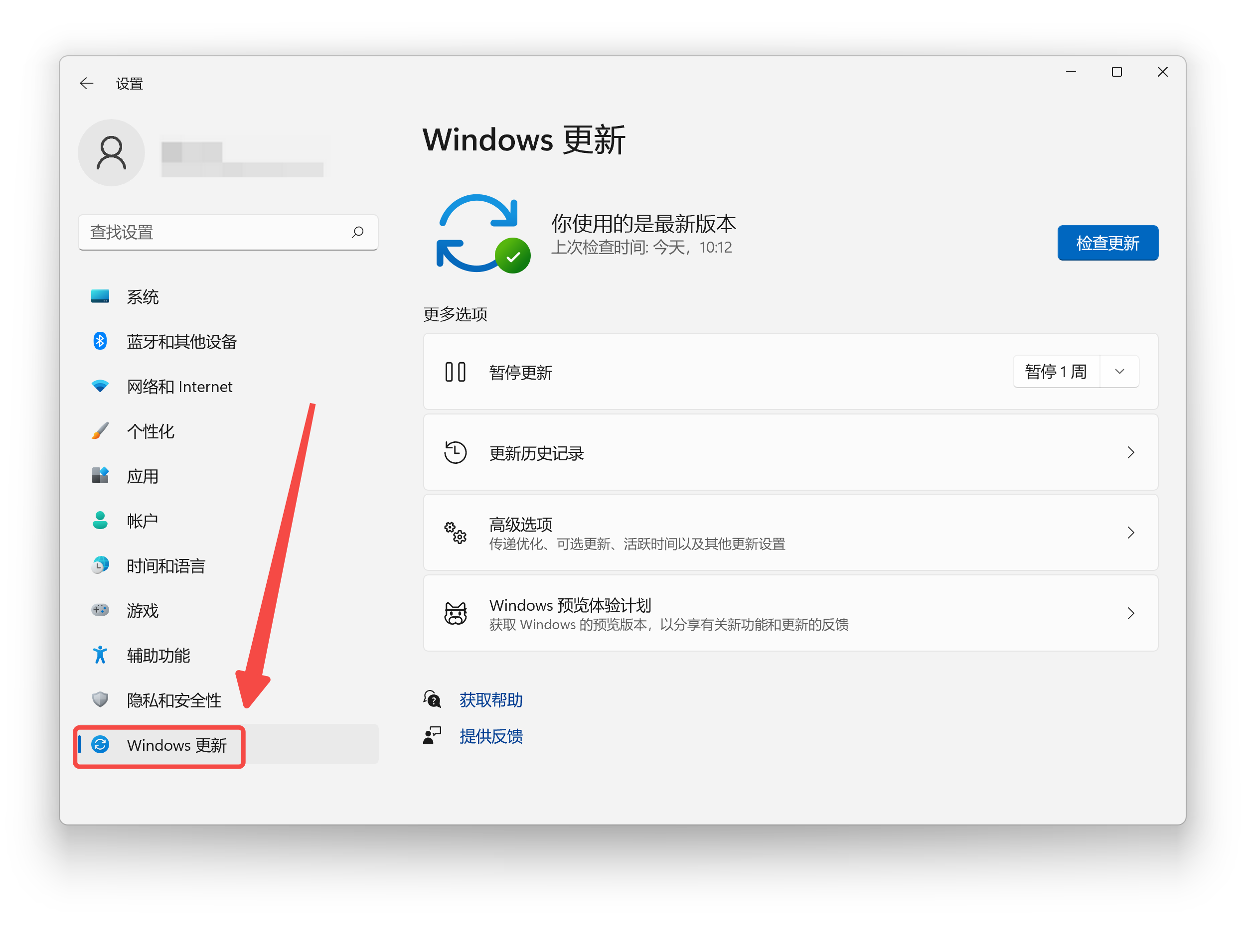Open the 获取帮助 link
Image resolution: width=1253 pixels, height=952 pixels.
tap(491, 700)
